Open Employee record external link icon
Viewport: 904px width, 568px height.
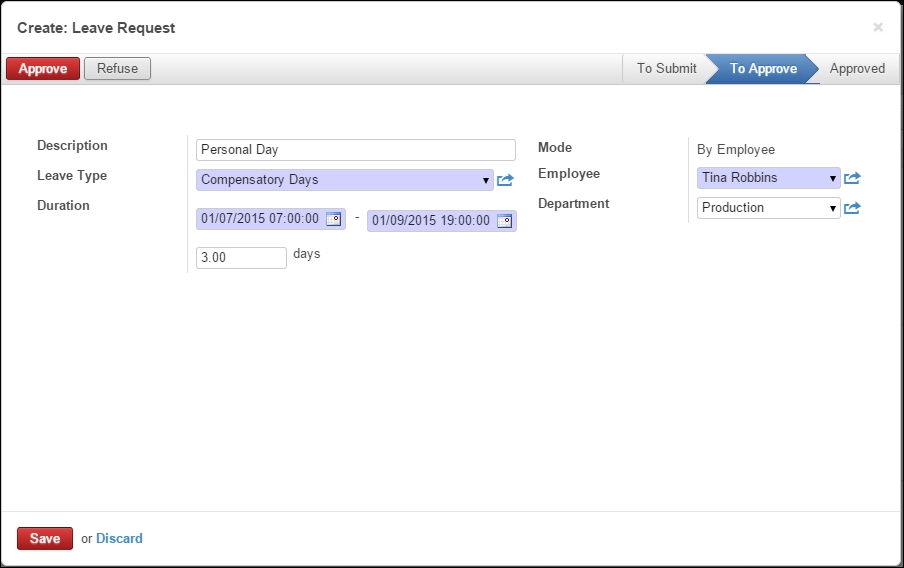pos(852,178)
